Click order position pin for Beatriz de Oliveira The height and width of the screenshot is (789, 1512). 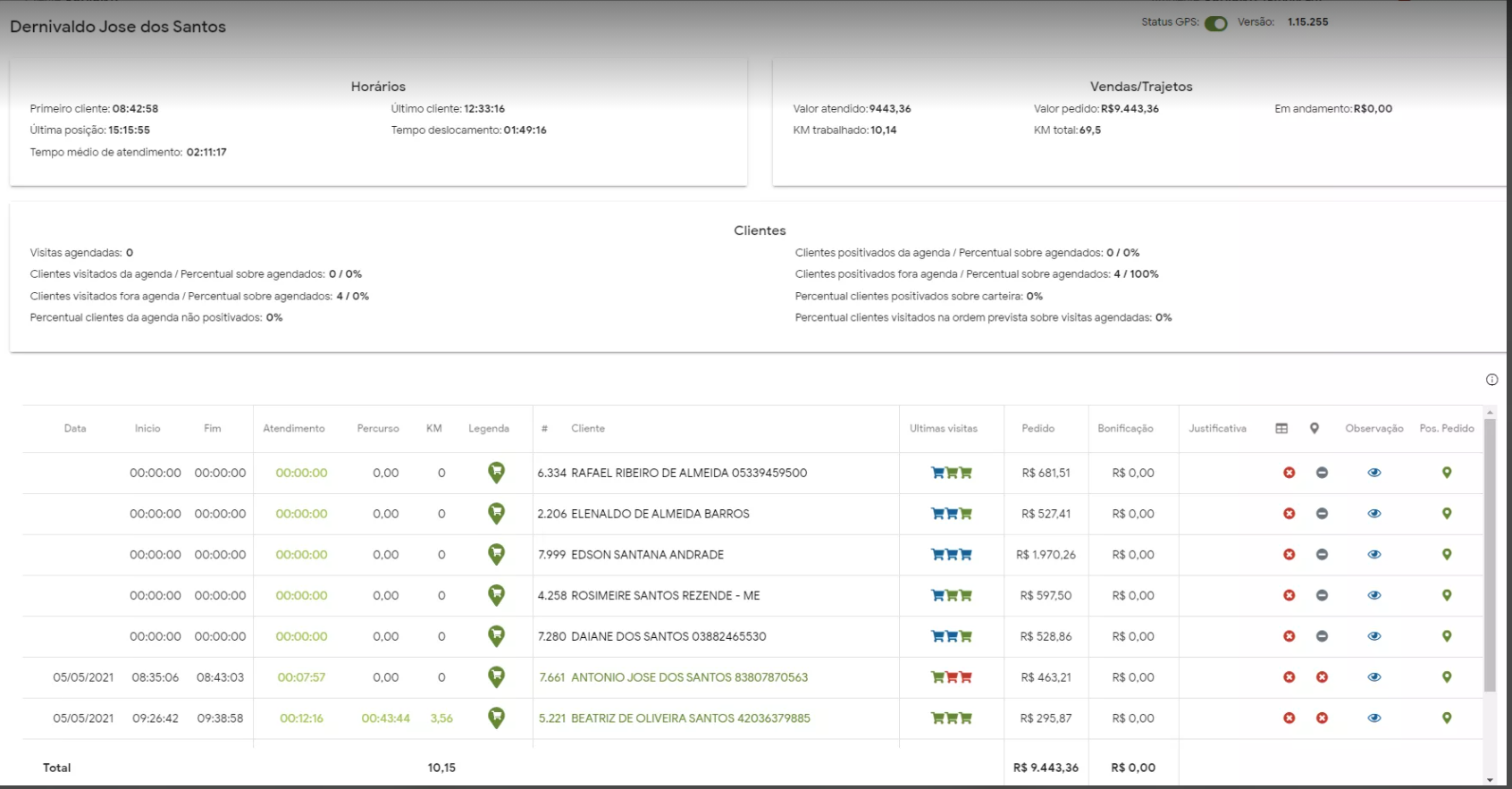[1447, 718]
